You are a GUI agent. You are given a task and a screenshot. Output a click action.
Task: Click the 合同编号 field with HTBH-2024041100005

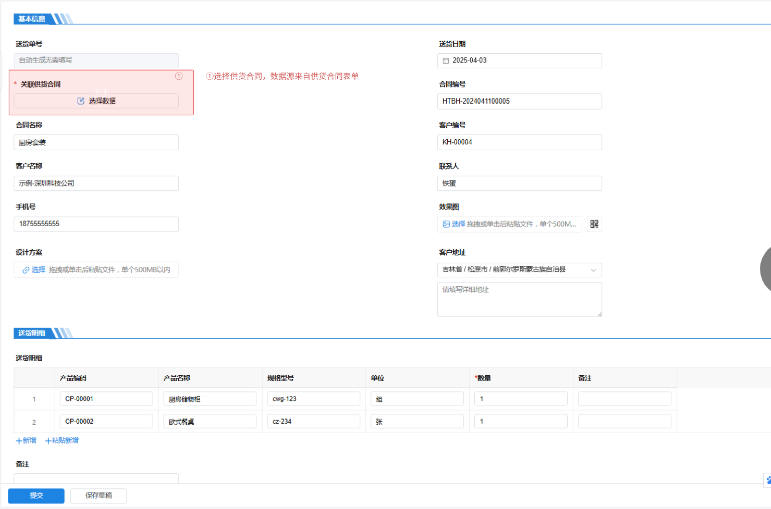(519, 101)
